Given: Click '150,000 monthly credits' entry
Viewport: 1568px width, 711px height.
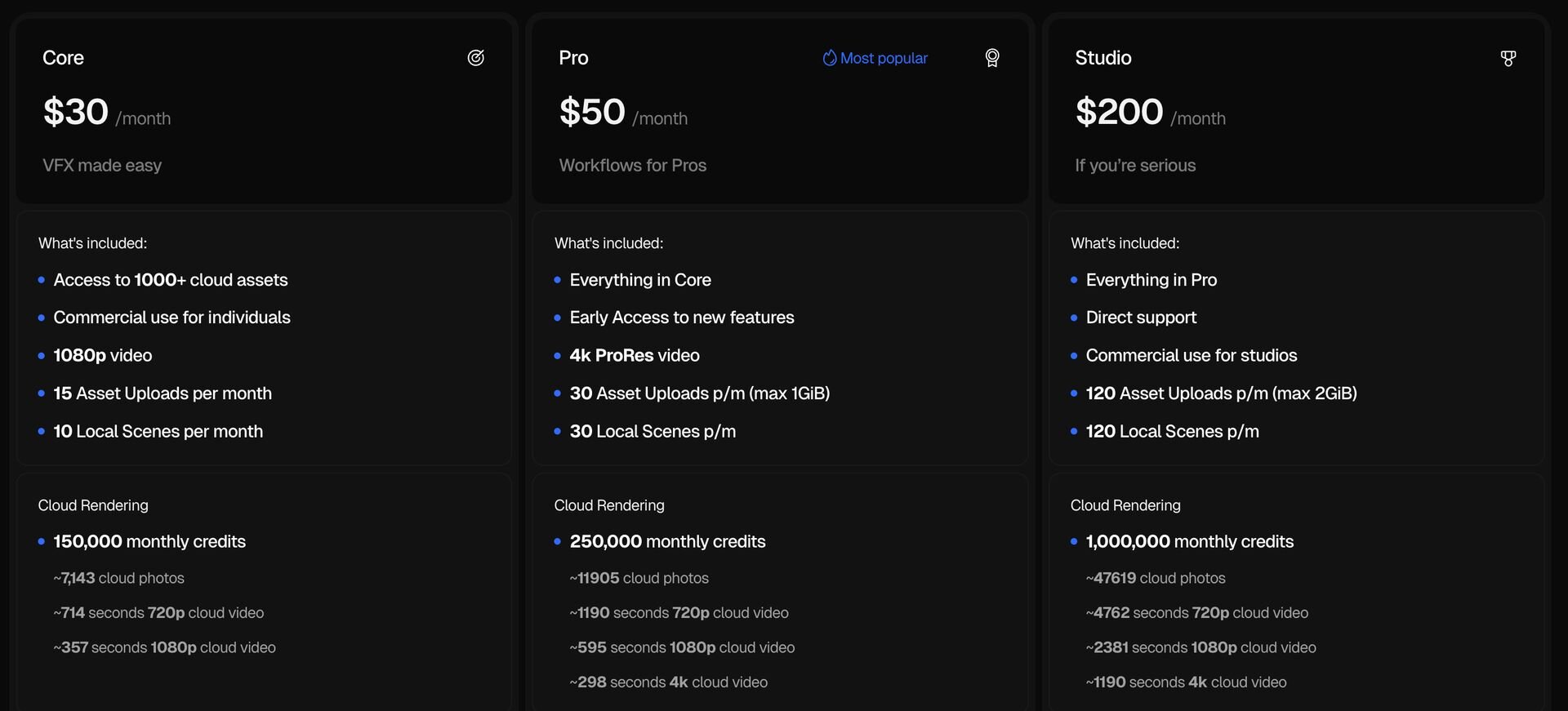Looking at the screenshot, I should tap(149, 542).
